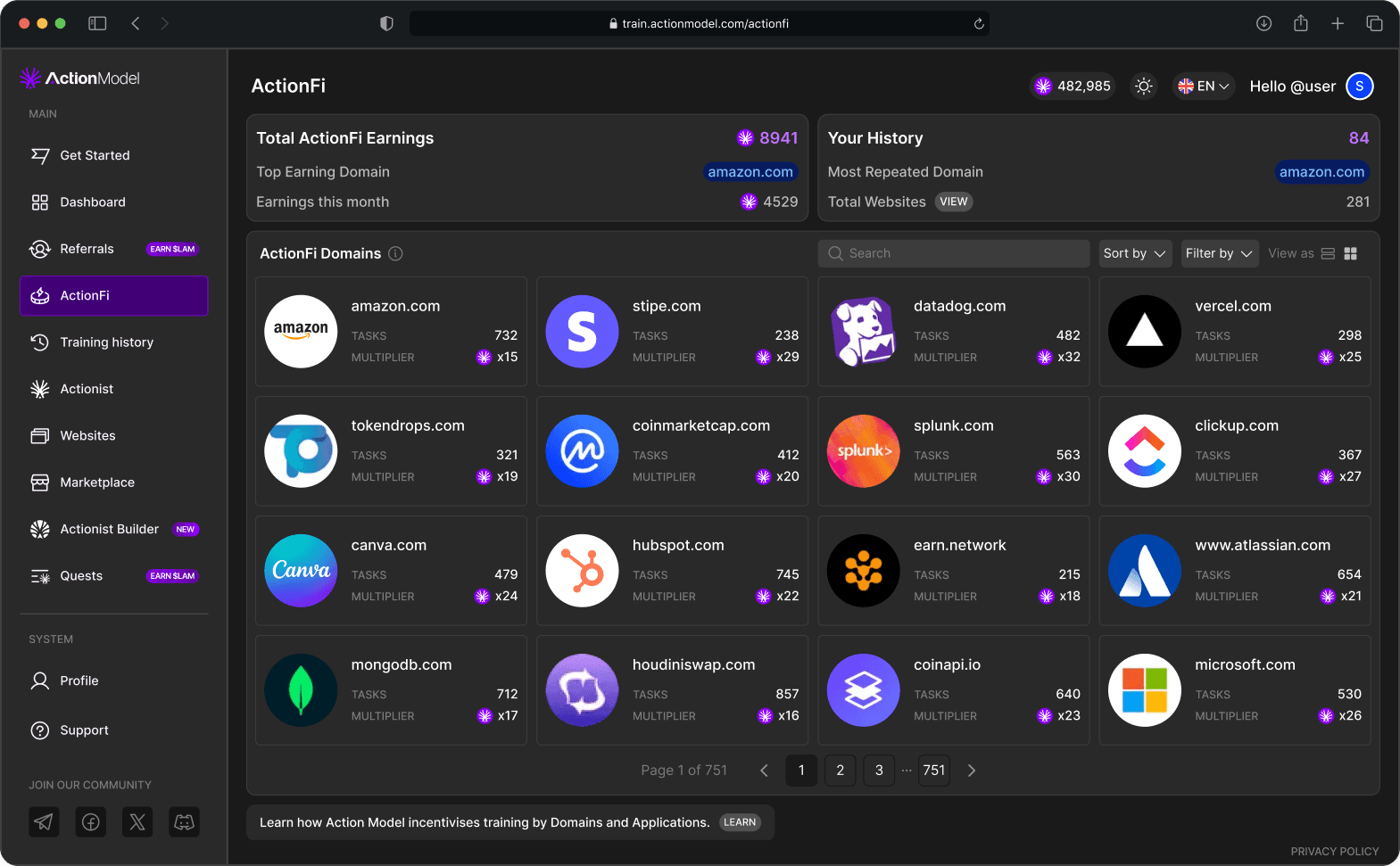The width and height of the screenshot is (1400, 866).
Task: Go to page 2
Action: click(841, 771)
